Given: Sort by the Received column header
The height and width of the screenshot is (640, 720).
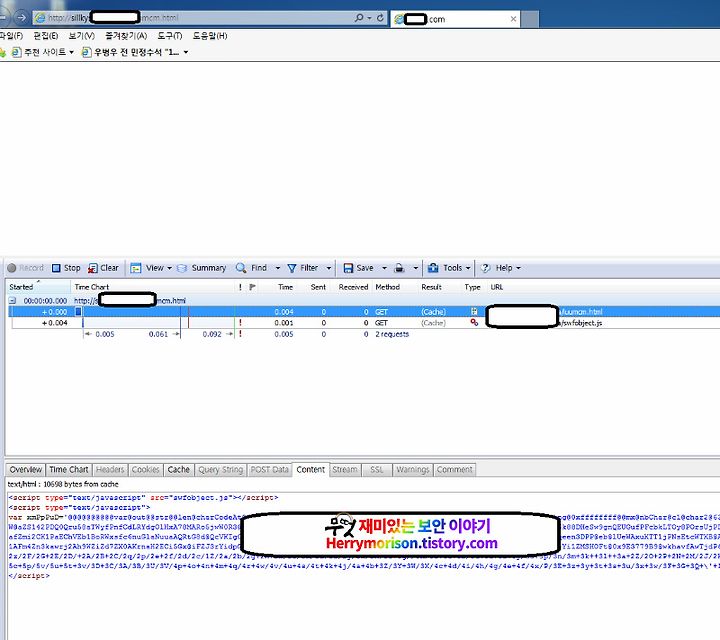Looking at the screenshot, I should pos(353,287).
